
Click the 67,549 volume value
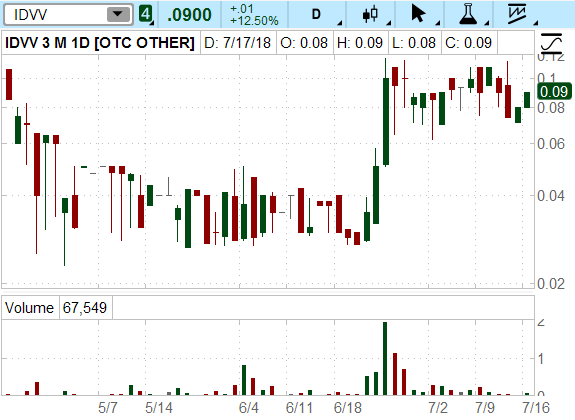tap(85, 308)
